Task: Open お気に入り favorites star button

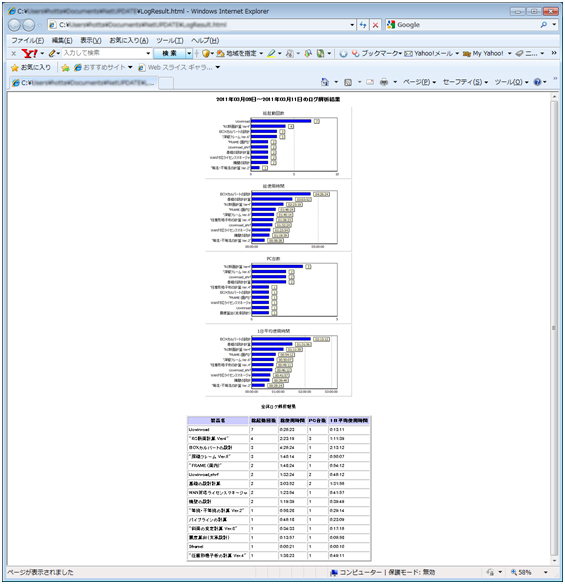Action: [x=31, y=67]
